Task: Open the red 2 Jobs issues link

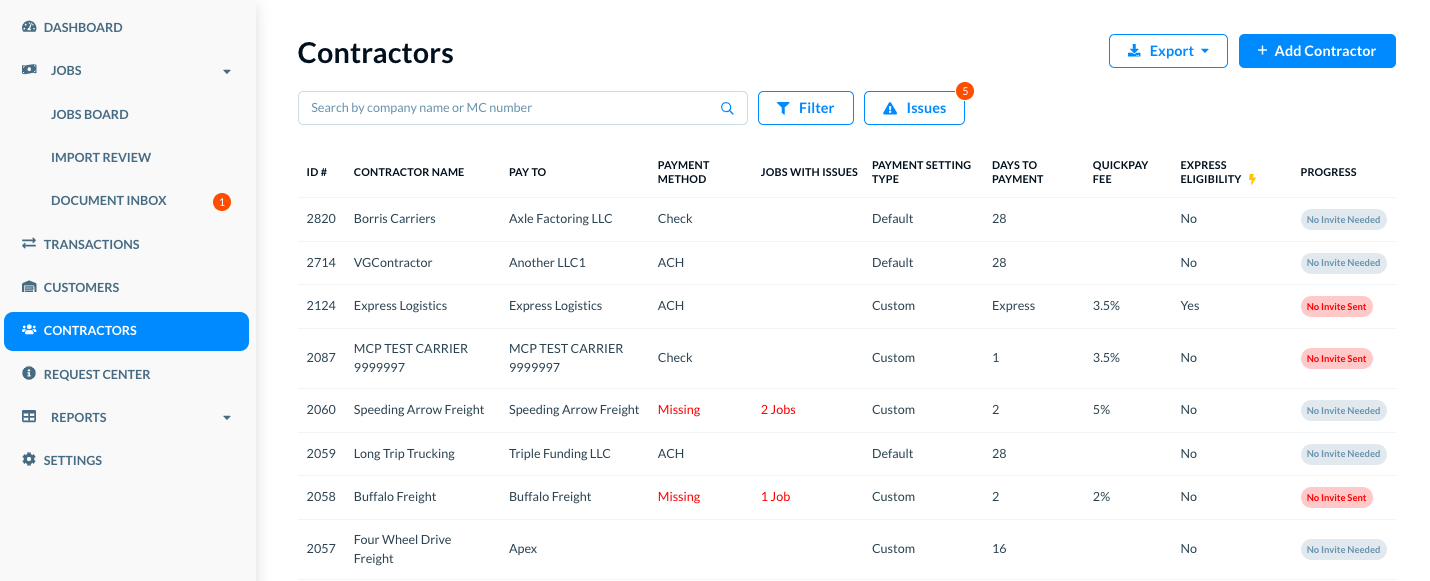Action: 778,410
